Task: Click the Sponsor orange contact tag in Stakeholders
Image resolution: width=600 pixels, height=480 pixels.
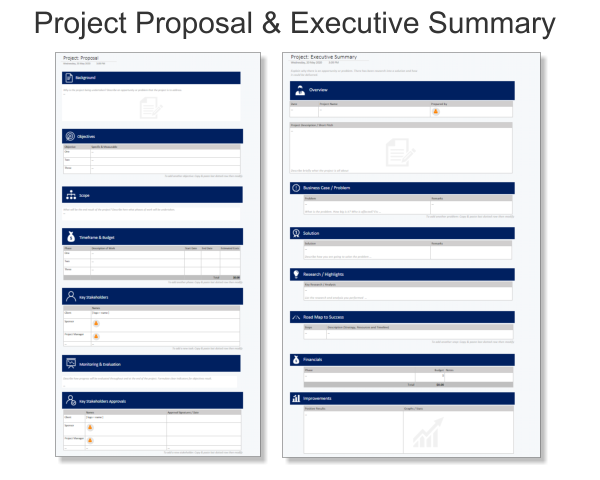Action: point(96,323)
